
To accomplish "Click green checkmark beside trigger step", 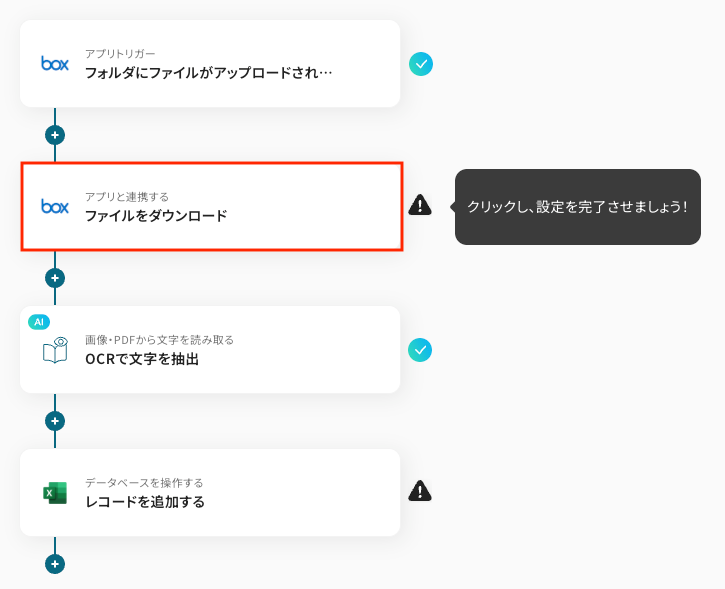I will pos(421,64).
